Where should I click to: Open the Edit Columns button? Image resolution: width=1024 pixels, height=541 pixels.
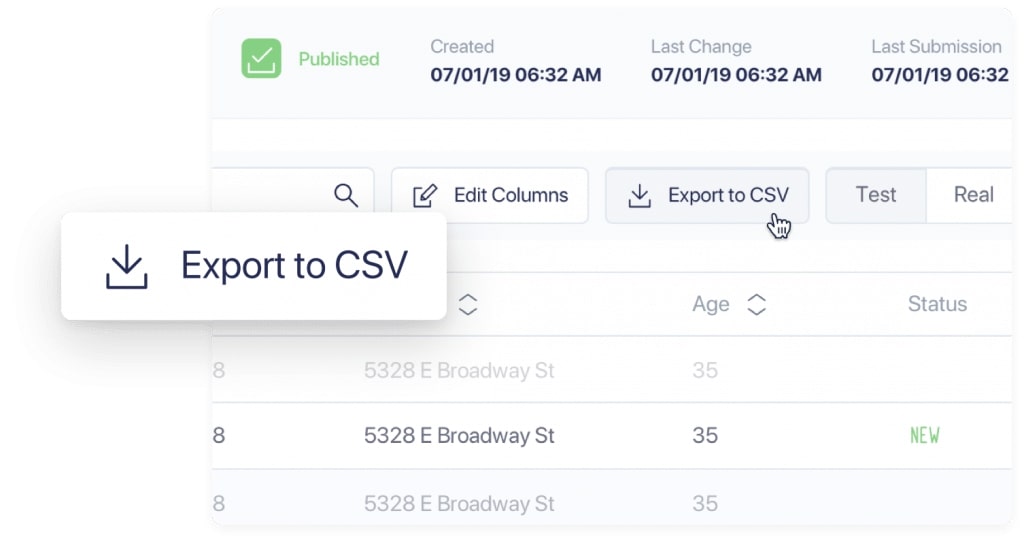490,196
